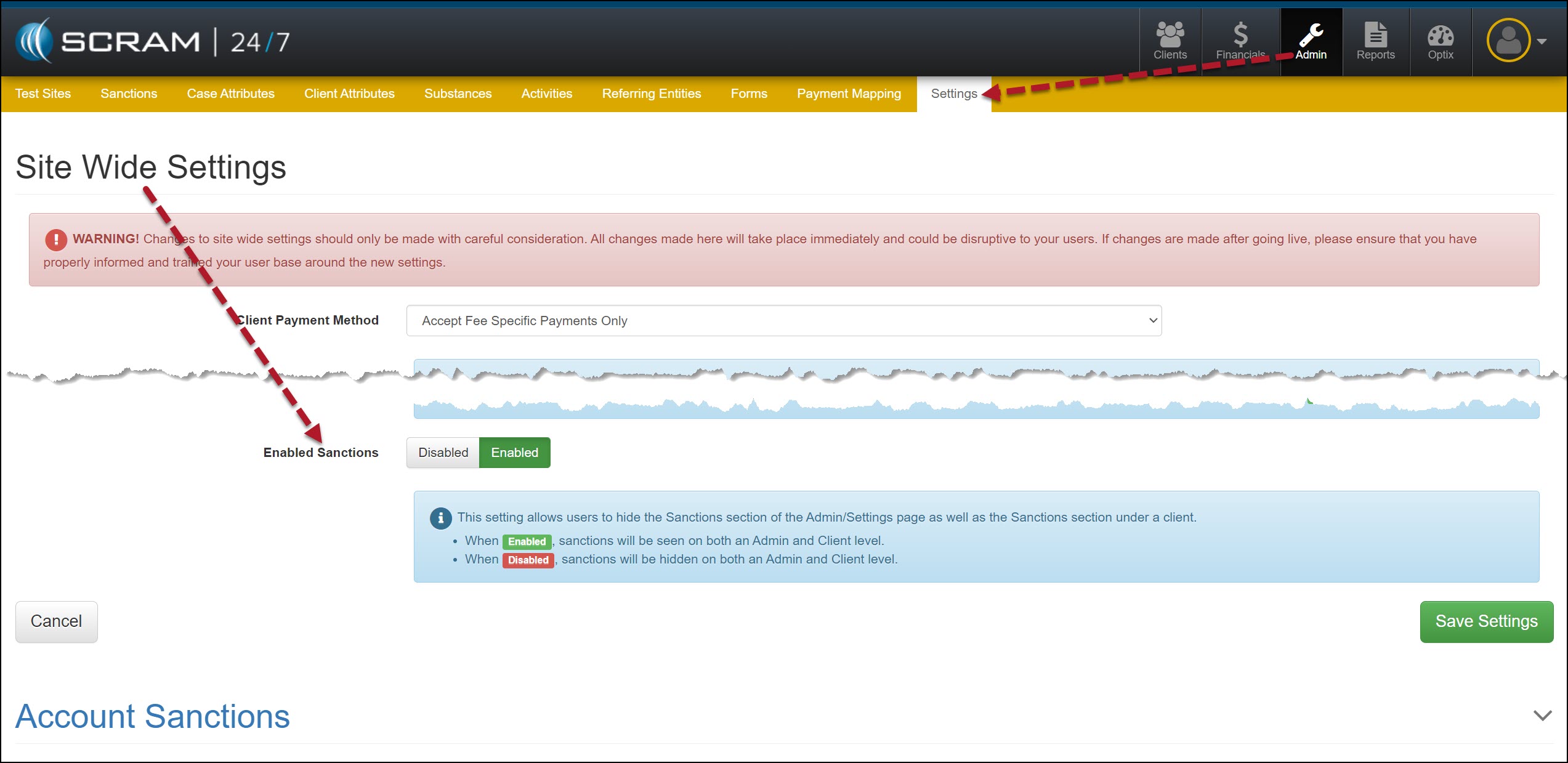Click the Cancel button

pos(56,621)
